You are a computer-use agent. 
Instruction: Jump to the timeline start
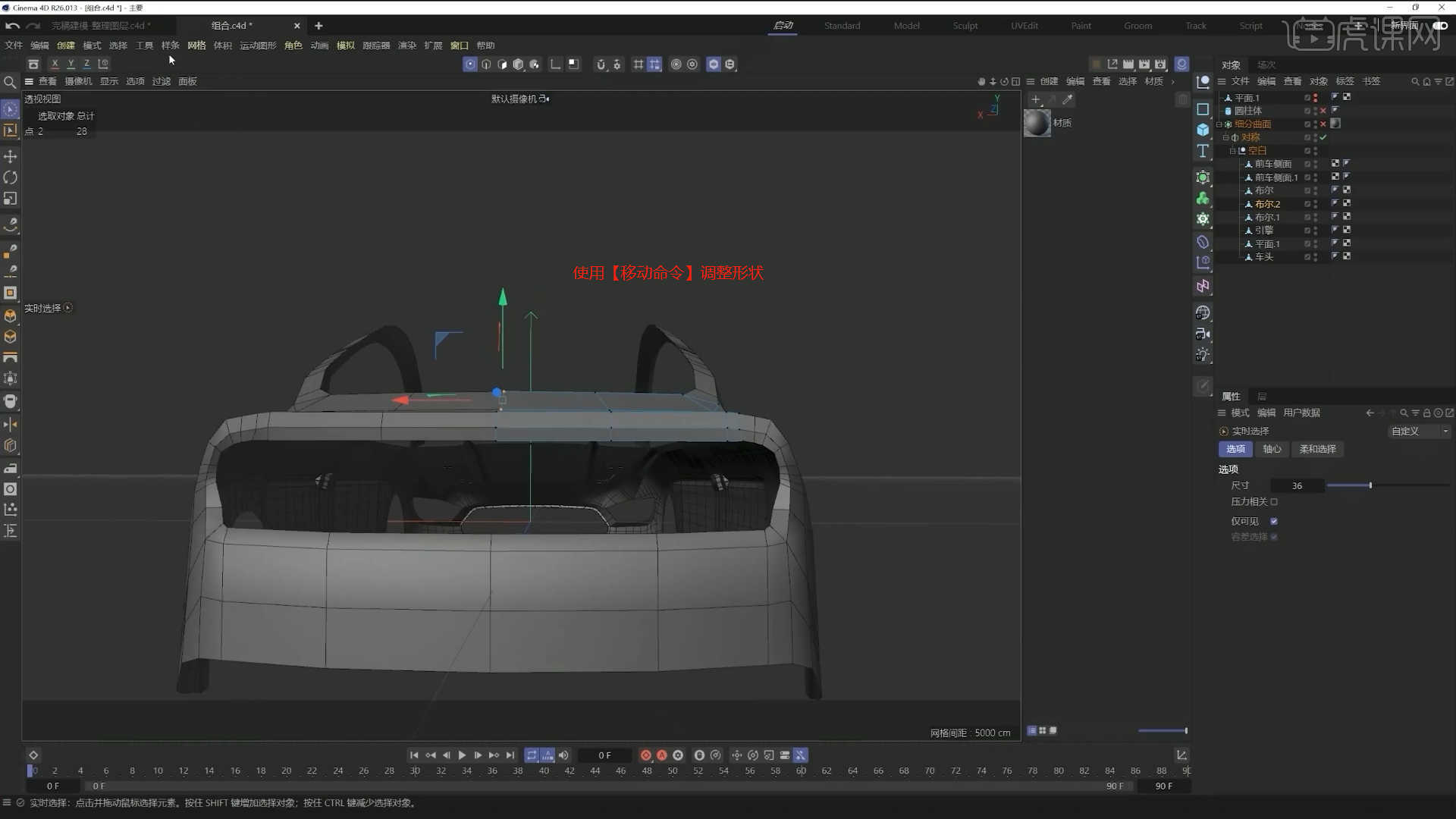[414, 755]
